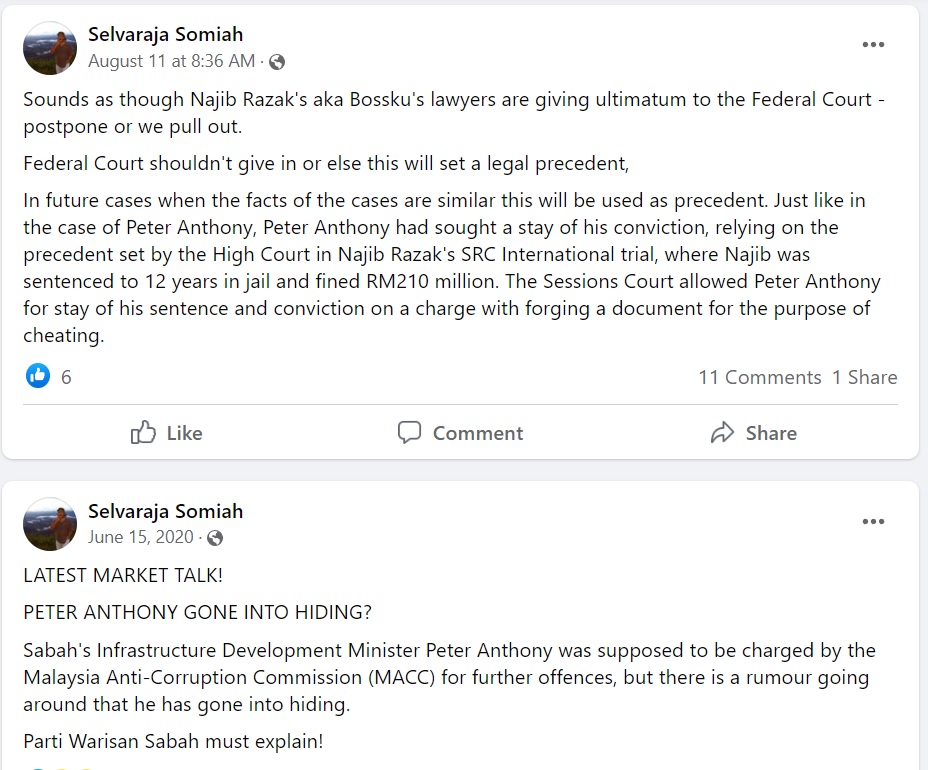The height and width of the screenshot is (770, 928).
Task: Open the profile picture on the second post
Action: 50,524
